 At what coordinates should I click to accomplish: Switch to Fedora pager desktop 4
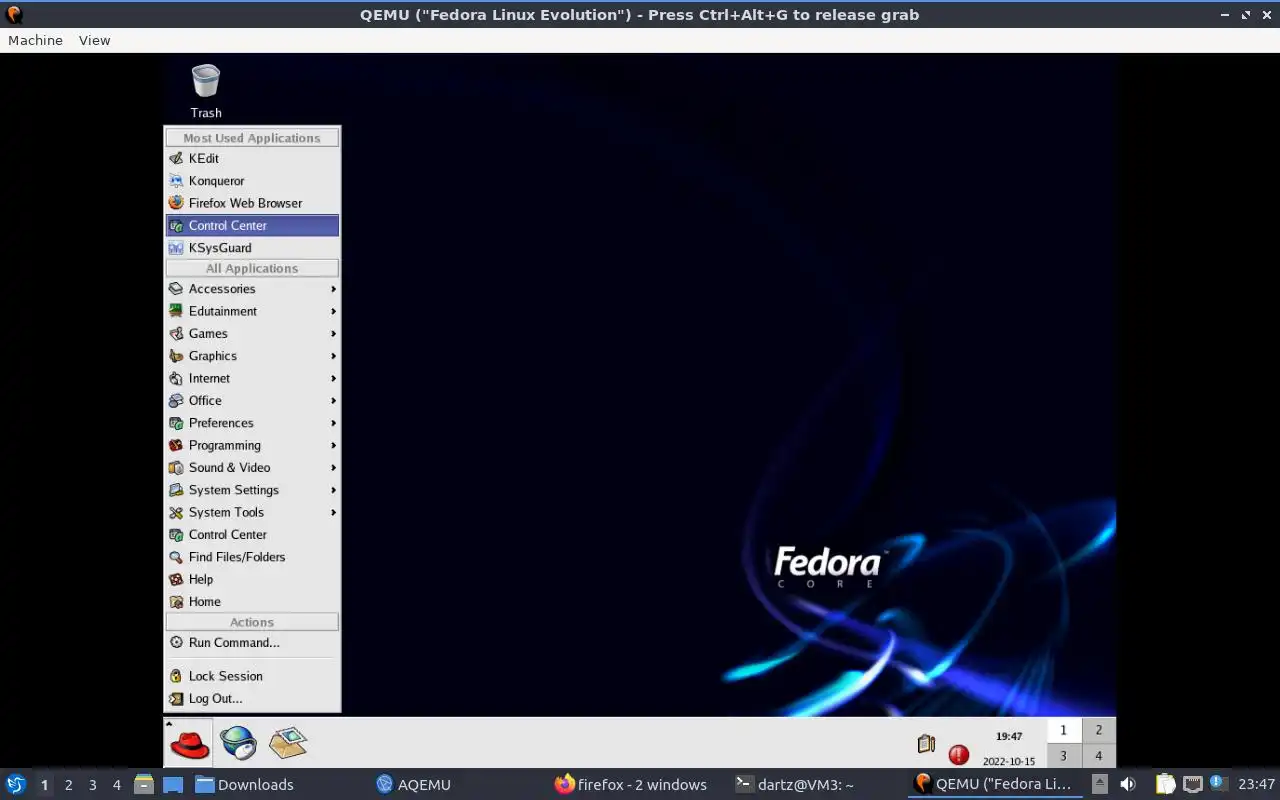[1098, 756]
